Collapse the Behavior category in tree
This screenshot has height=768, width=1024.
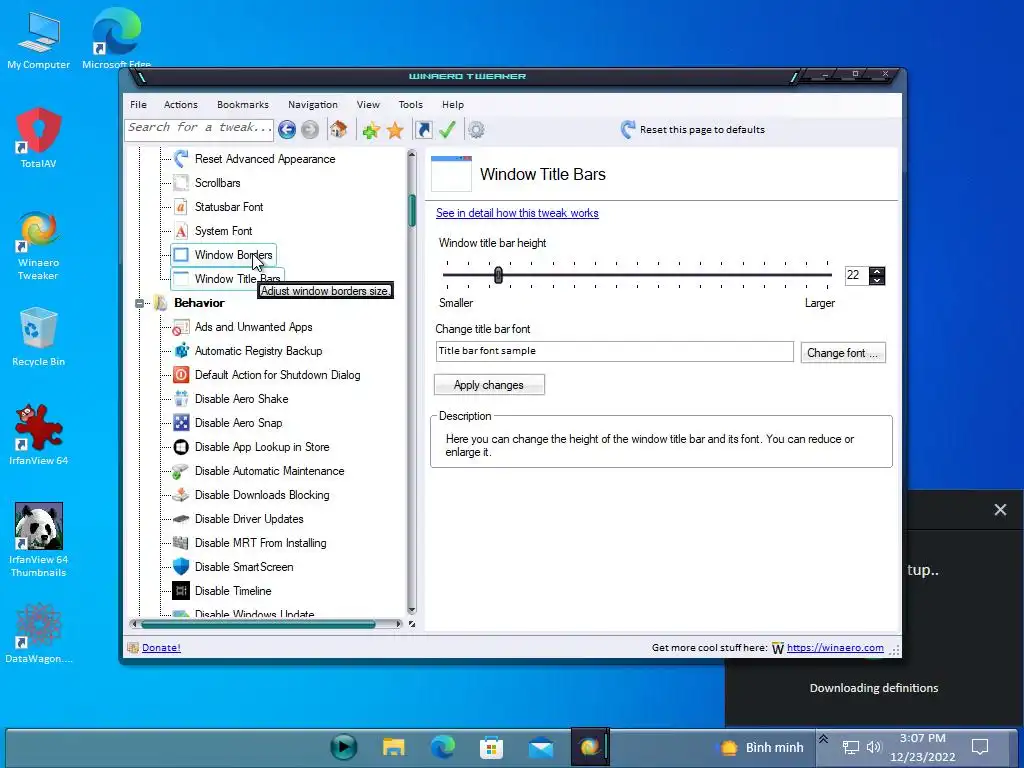pos(139,303)
